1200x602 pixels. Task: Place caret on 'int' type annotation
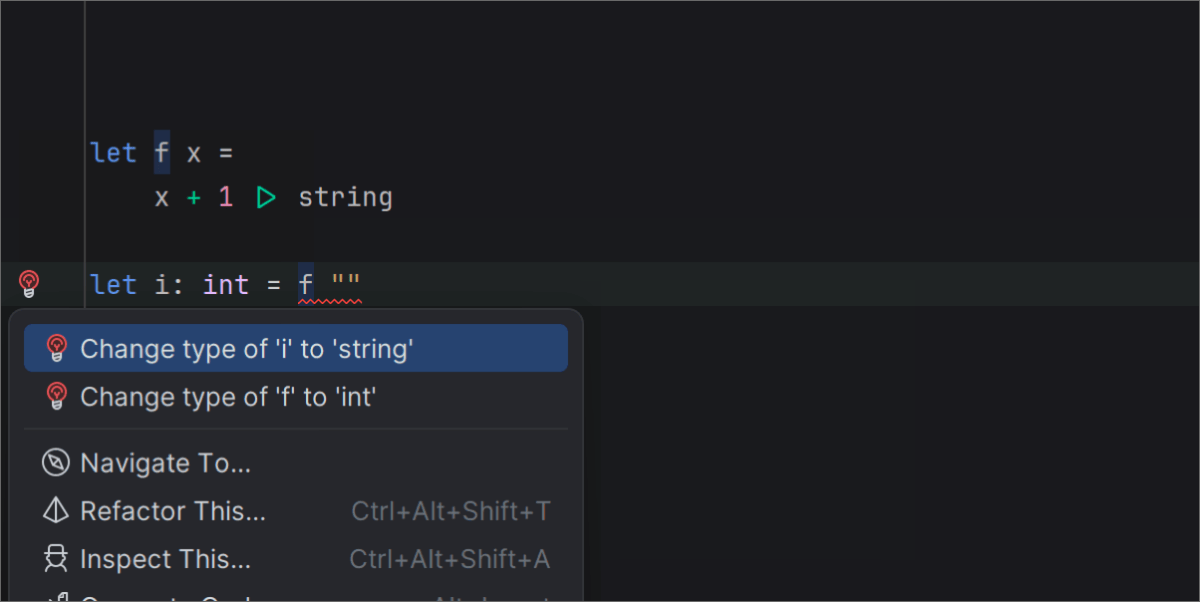[x=226, y=285]
